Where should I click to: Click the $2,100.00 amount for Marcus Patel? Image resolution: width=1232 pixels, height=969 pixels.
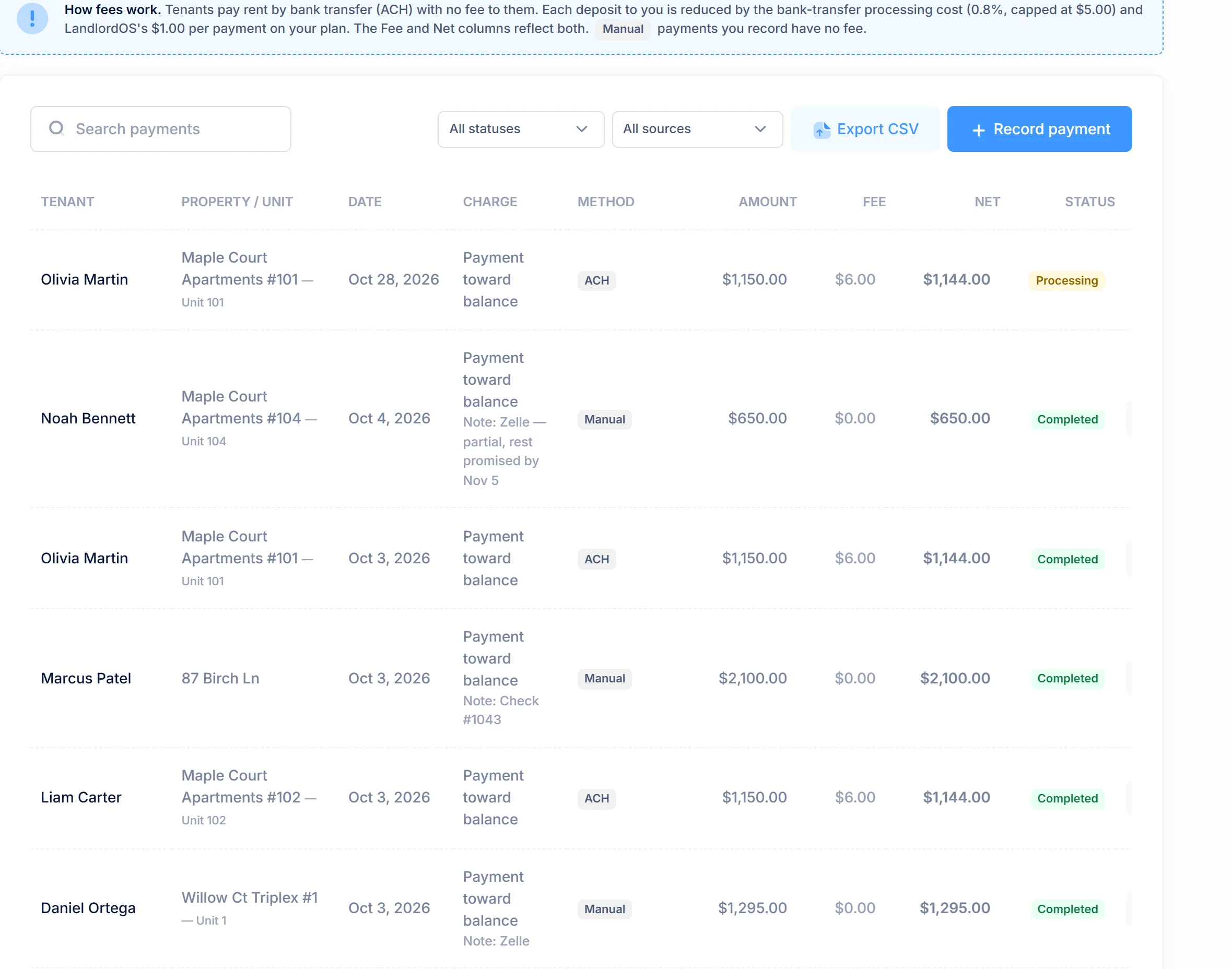[753, 679]
